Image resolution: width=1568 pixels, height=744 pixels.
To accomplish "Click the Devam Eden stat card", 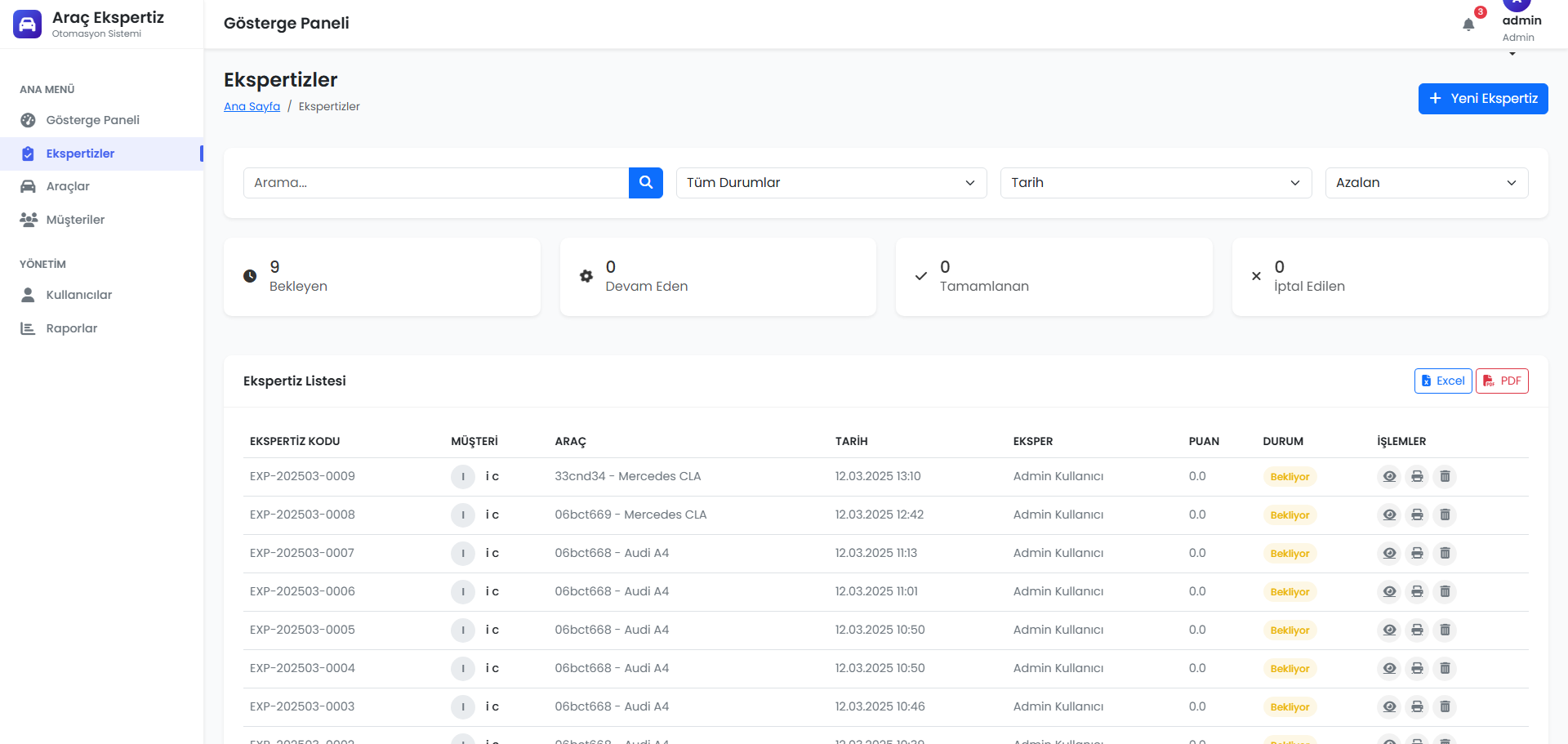I will [x=718, y=277].
